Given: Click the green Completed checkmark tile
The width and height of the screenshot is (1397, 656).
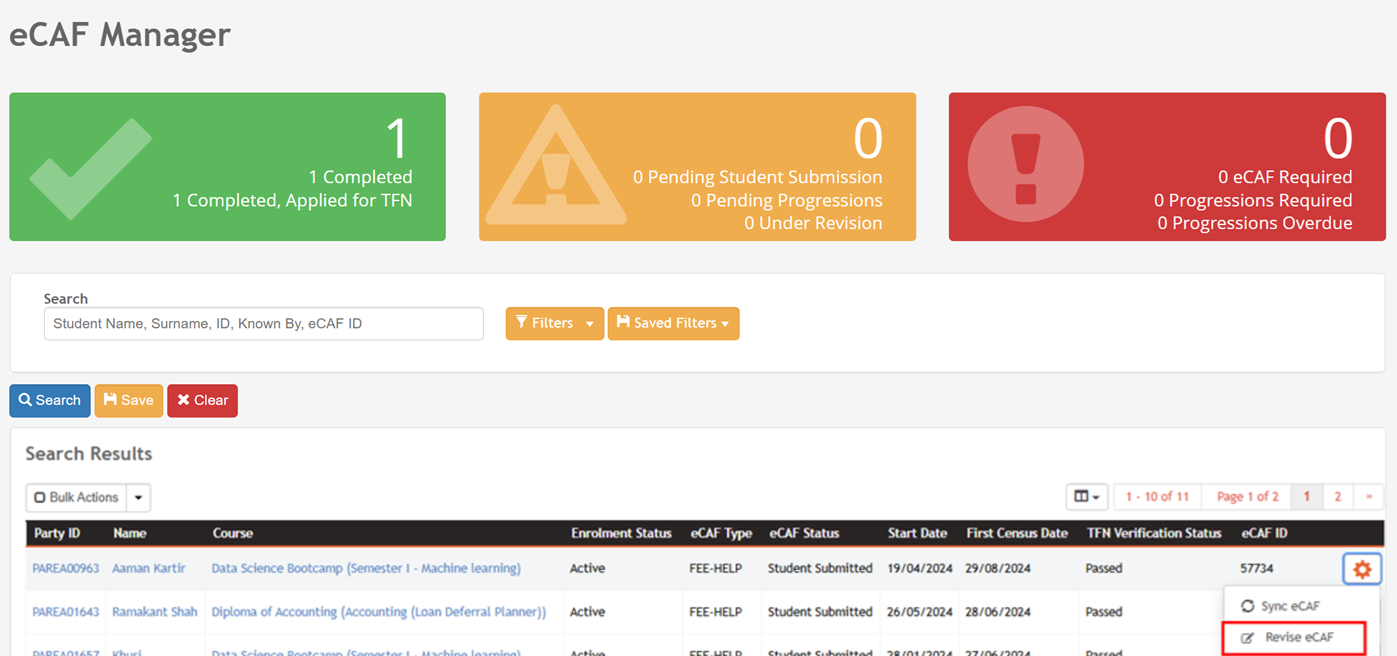Looking at the screenshot, I should (x=227, y=167).
